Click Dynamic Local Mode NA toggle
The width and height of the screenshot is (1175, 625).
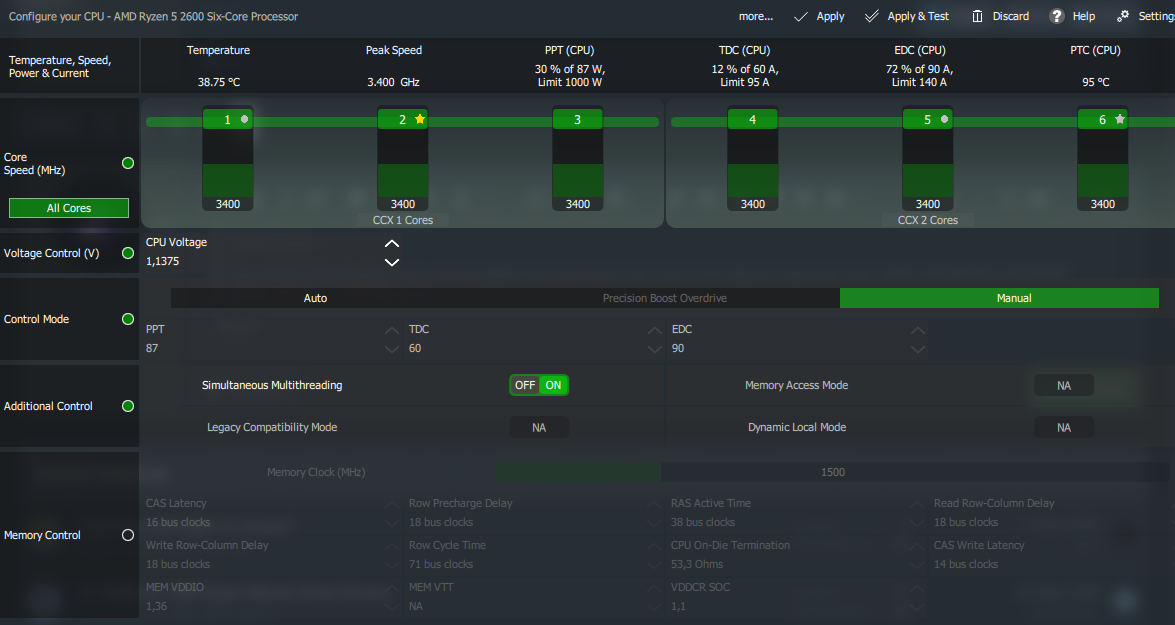[x=1064, y=427]
